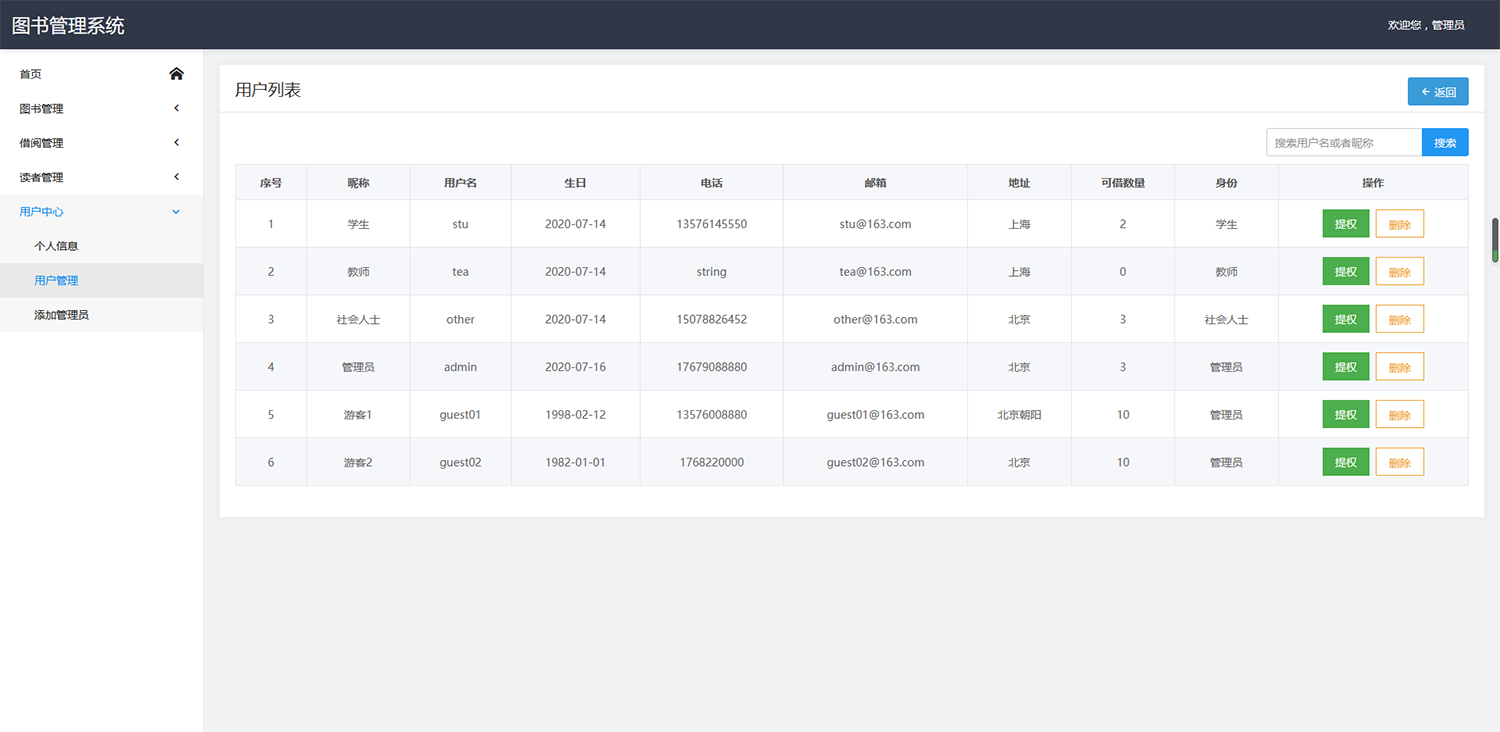This screenshot has width=1500, height=732.
Task: Click the 身份 column header
Action: pos(1226,183)
